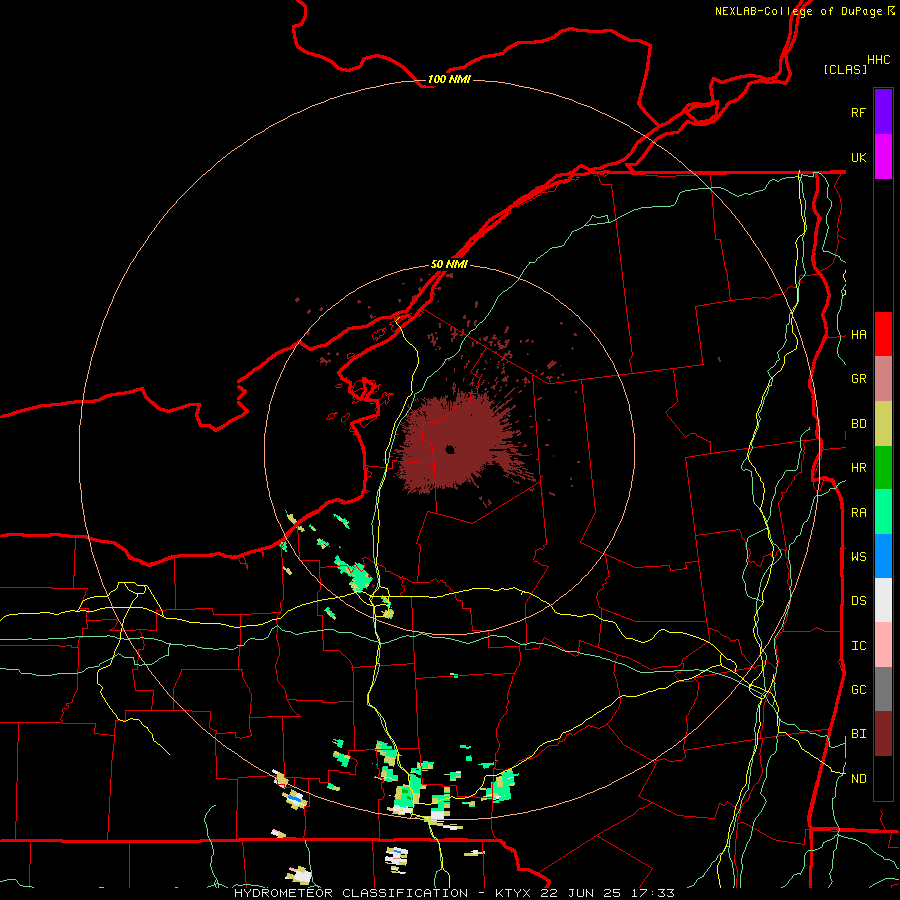
Task: Select the red HA hail swatch
Action: pyautogui.click(x=883, y=334)
